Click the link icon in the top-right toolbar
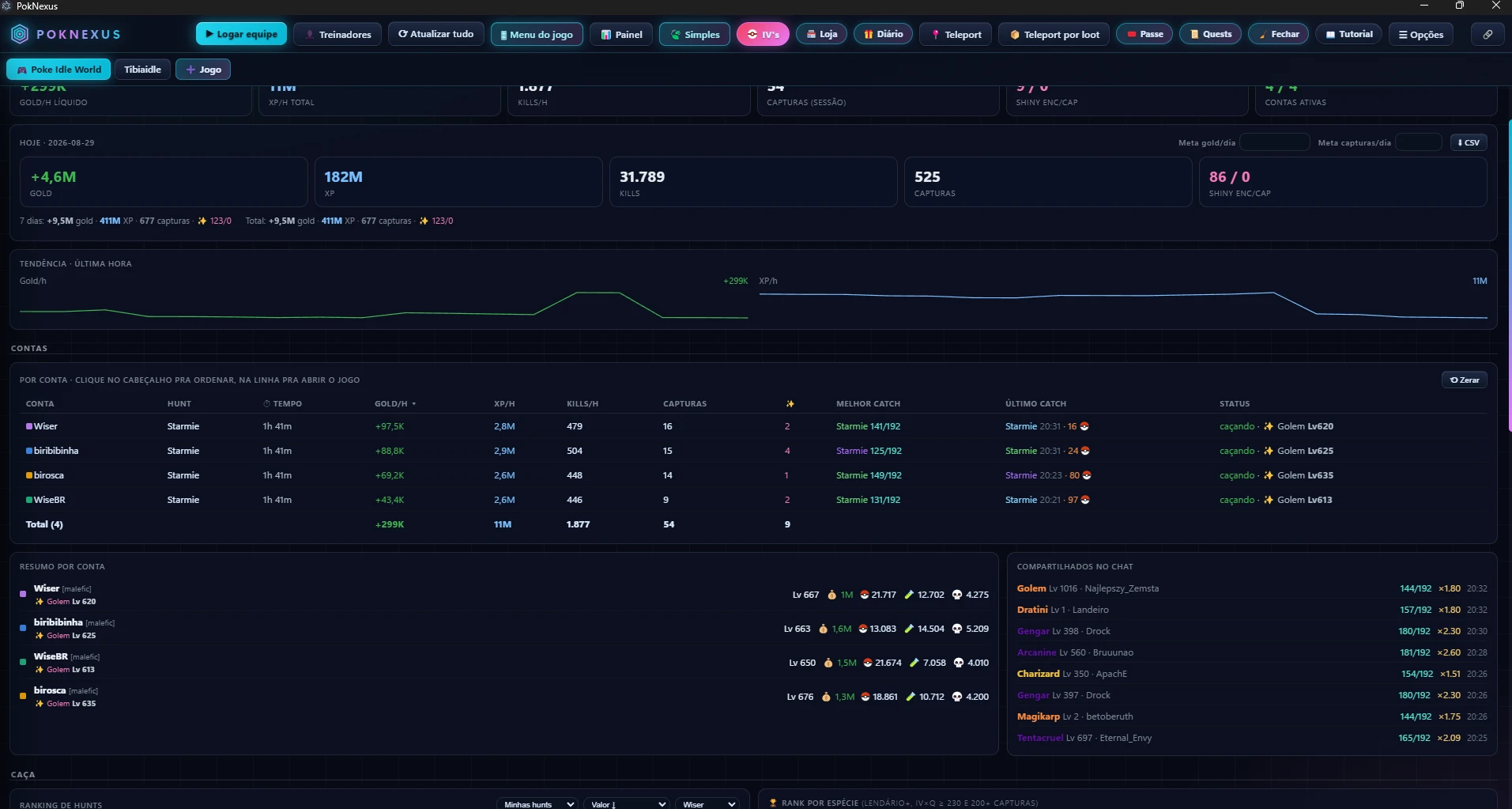This screenshot has width=1512, height=809. tap(1487, 34)
